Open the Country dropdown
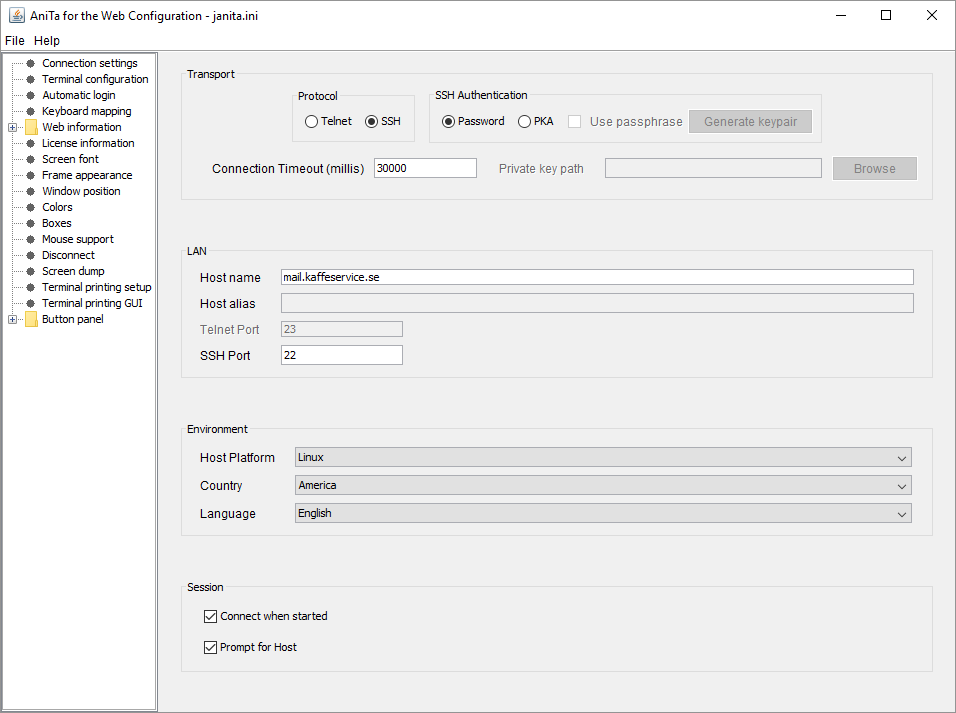 pos(603,485)
